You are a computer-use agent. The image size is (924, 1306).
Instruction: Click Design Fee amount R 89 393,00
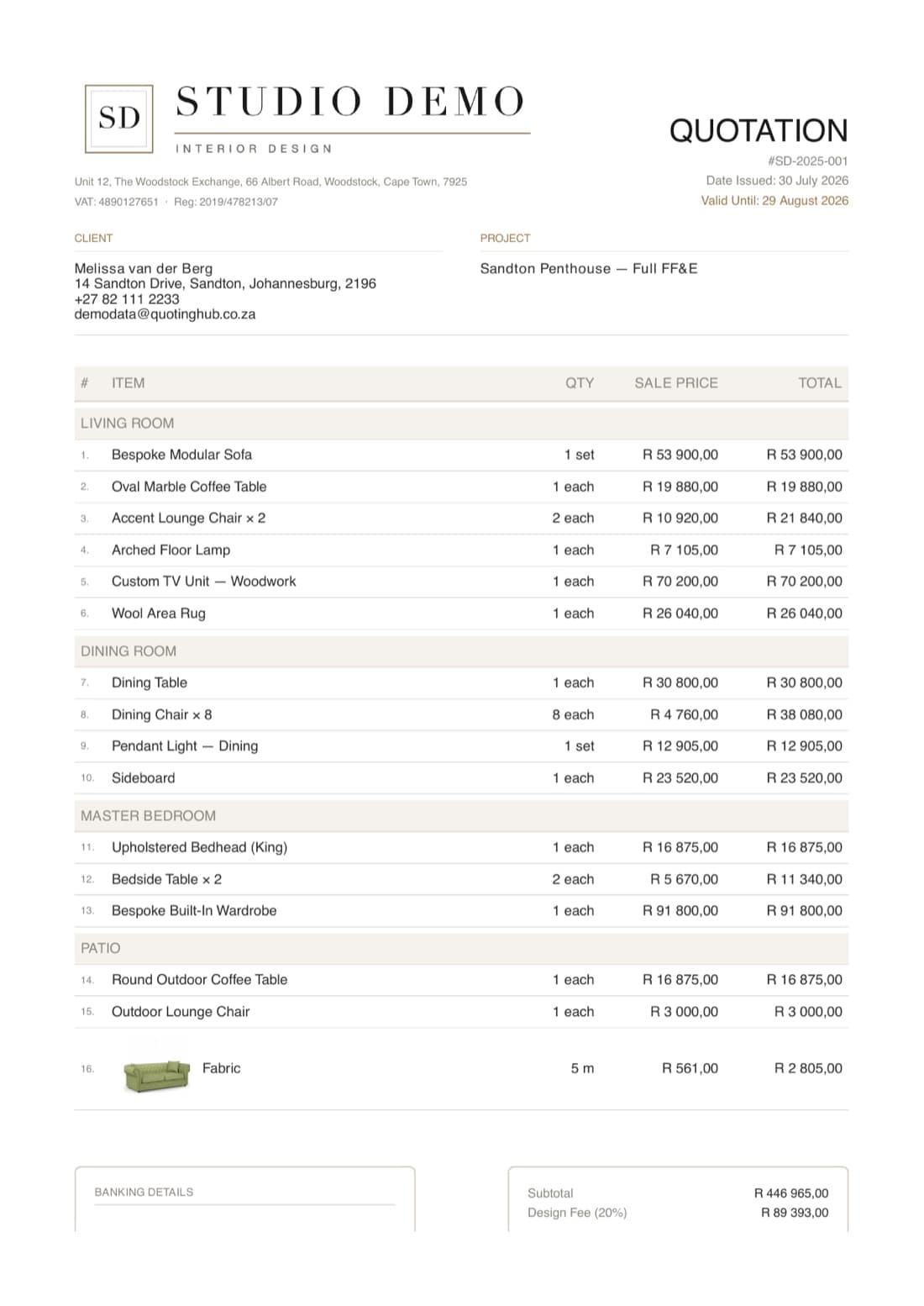(795, 1213)
